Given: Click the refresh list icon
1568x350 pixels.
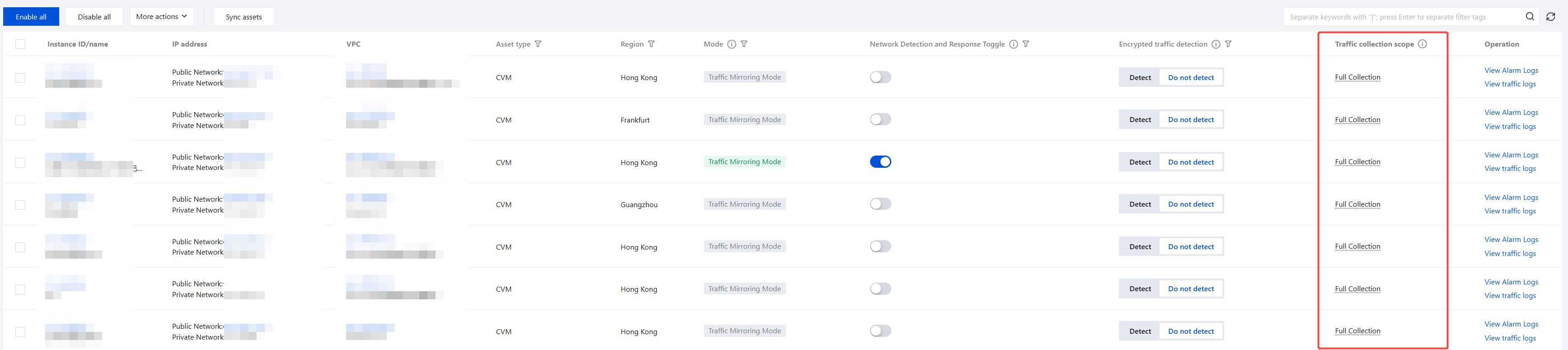Looking at the screenshot, I should [1550, 16].
